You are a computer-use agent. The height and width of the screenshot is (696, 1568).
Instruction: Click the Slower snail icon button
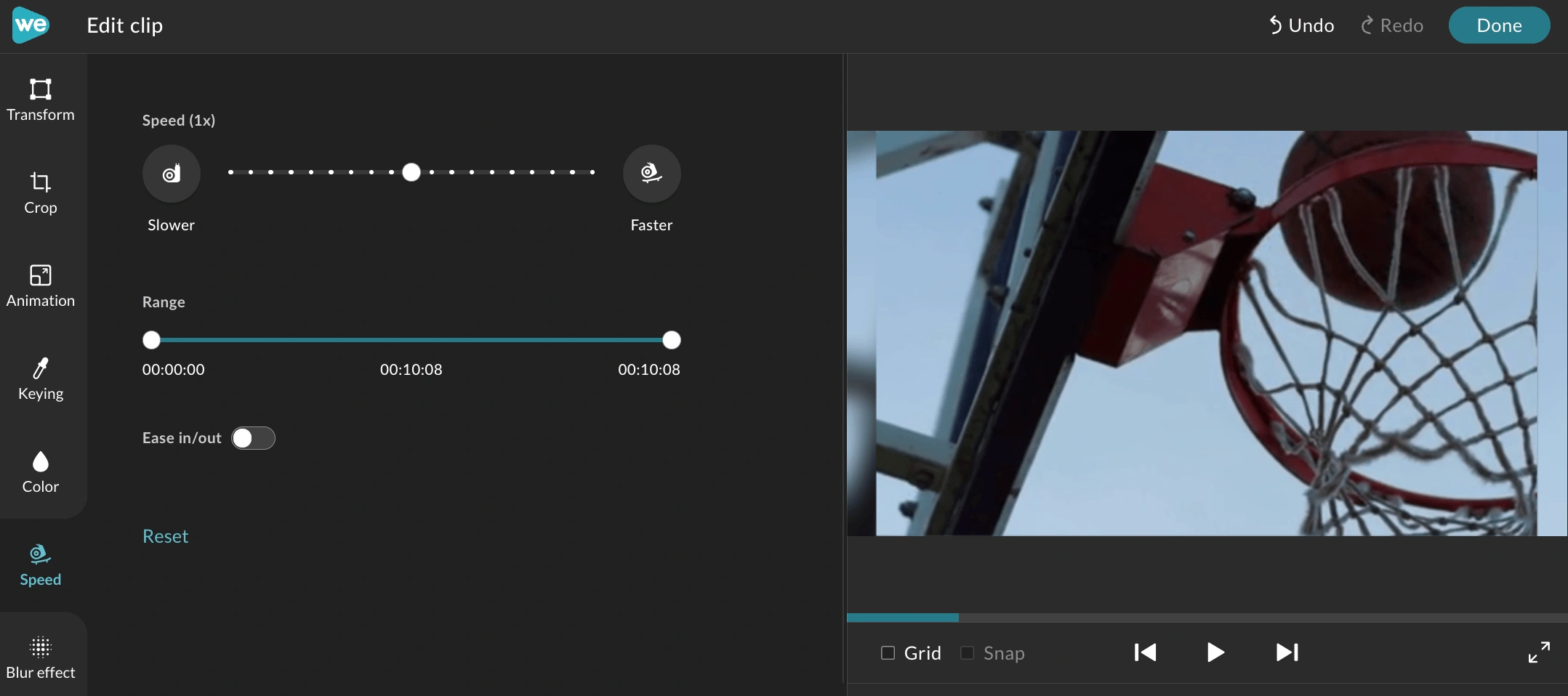pos(172,174)
